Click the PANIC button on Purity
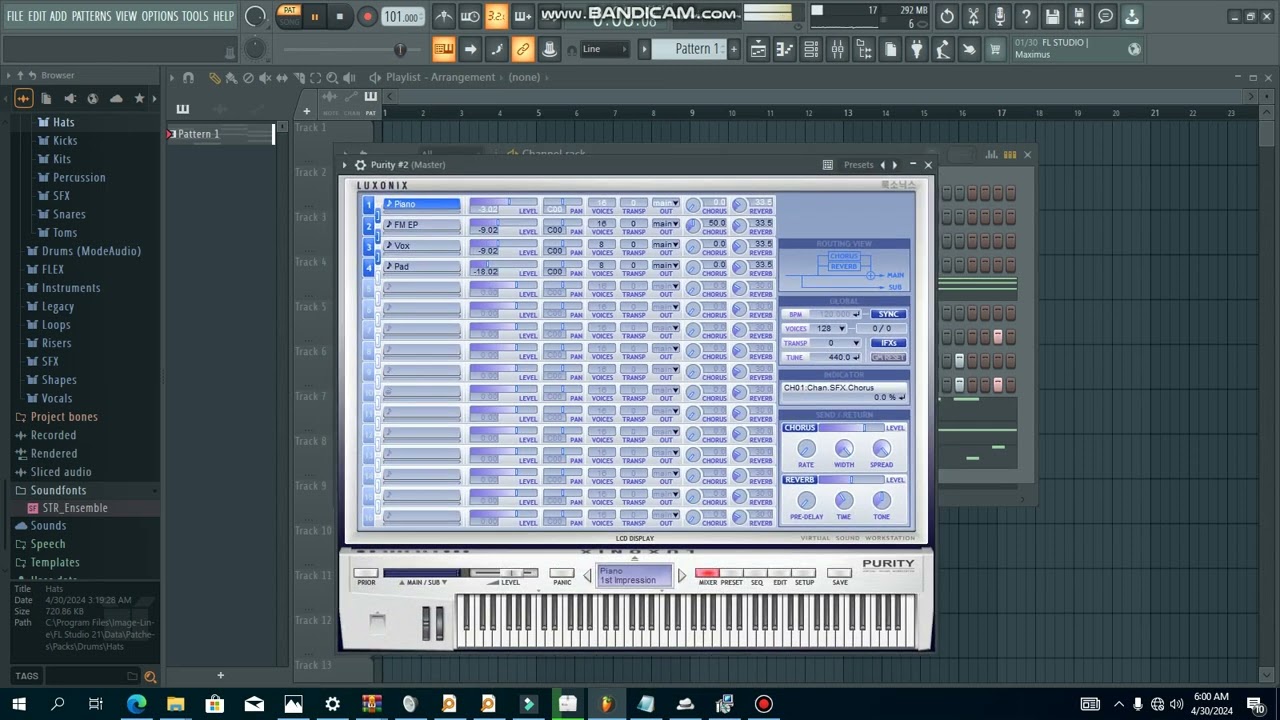 click(x=562, y=574)
